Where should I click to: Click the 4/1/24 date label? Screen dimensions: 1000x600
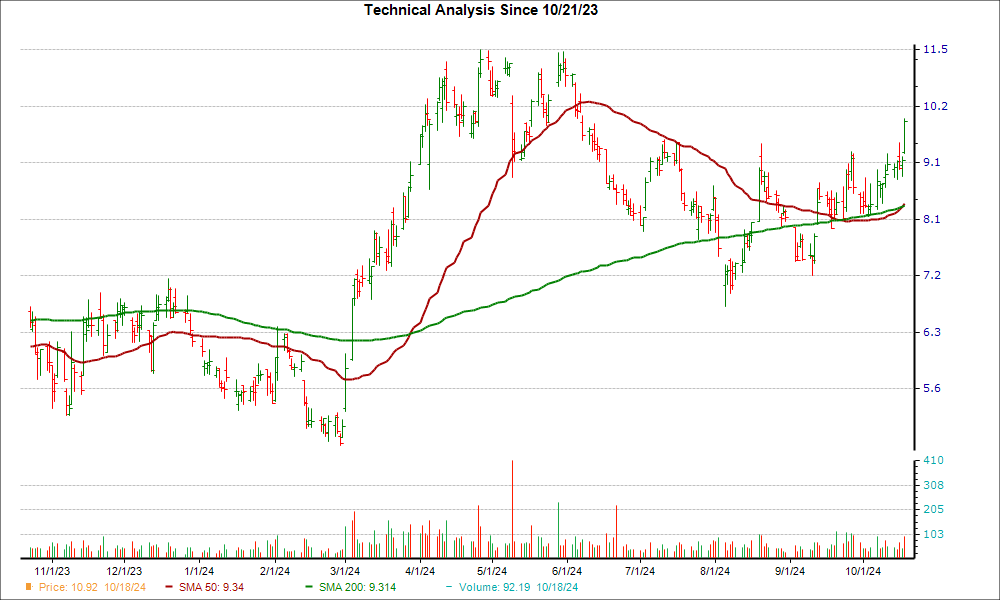420,571
